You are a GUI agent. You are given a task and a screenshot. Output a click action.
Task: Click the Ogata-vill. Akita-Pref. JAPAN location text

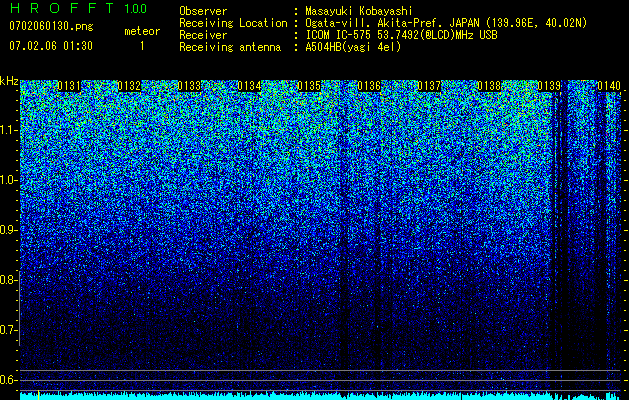(447, 23)
